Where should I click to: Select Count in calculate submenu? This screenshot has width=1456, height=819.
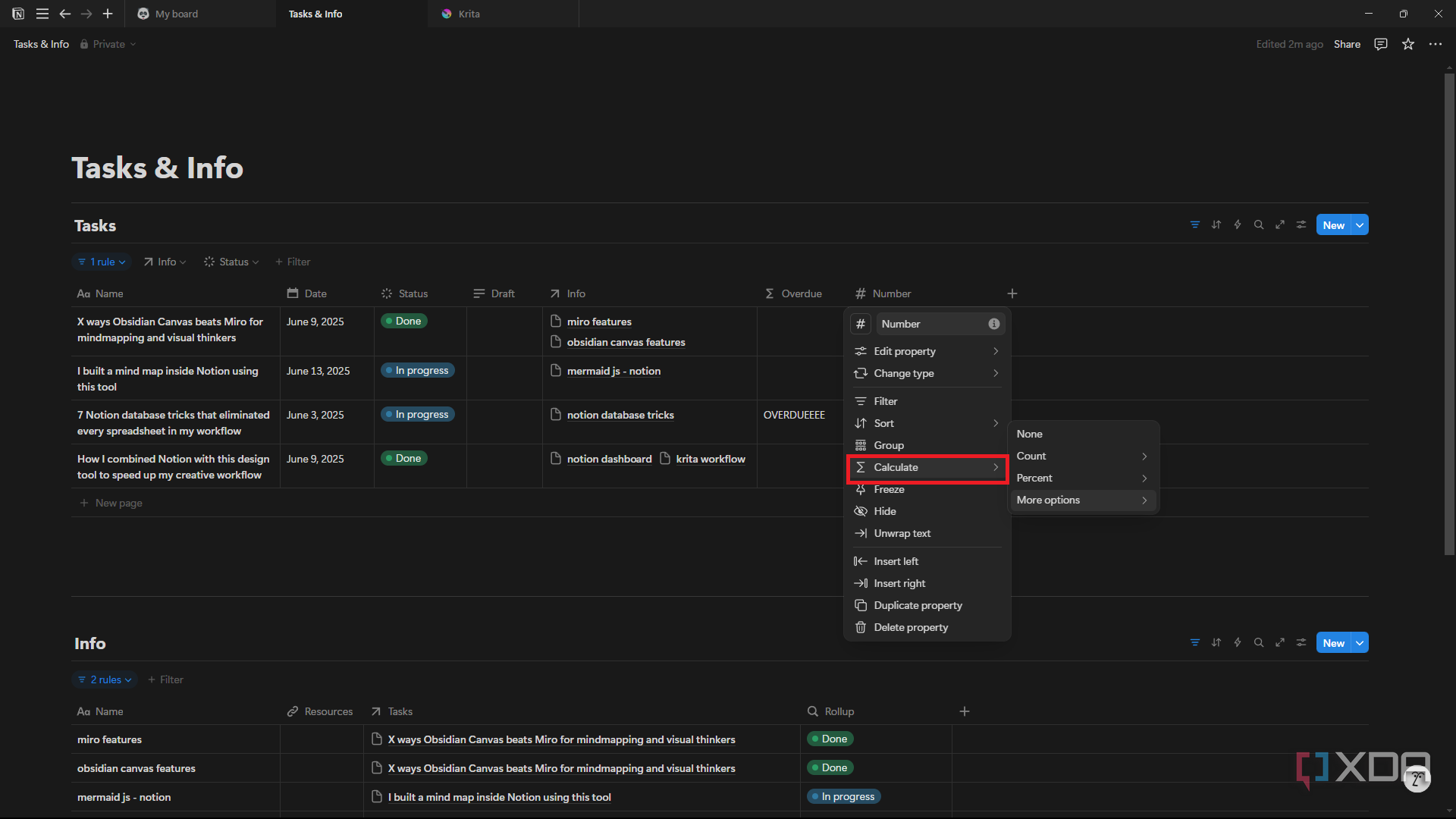(1082, 456)
